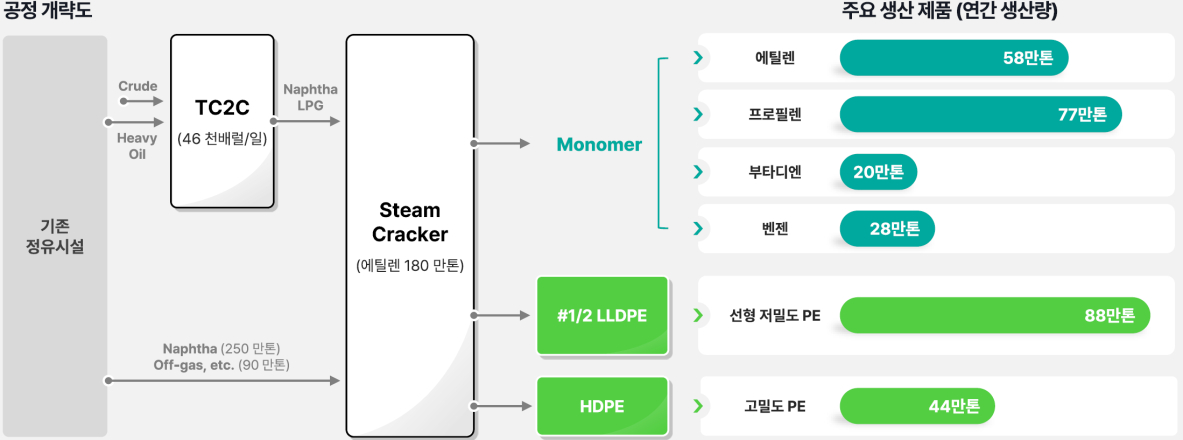Viewport: 1183px width, 440px height.
Task: Expand the 프로필렌 row chevron
Action: (x=698, y=114)
